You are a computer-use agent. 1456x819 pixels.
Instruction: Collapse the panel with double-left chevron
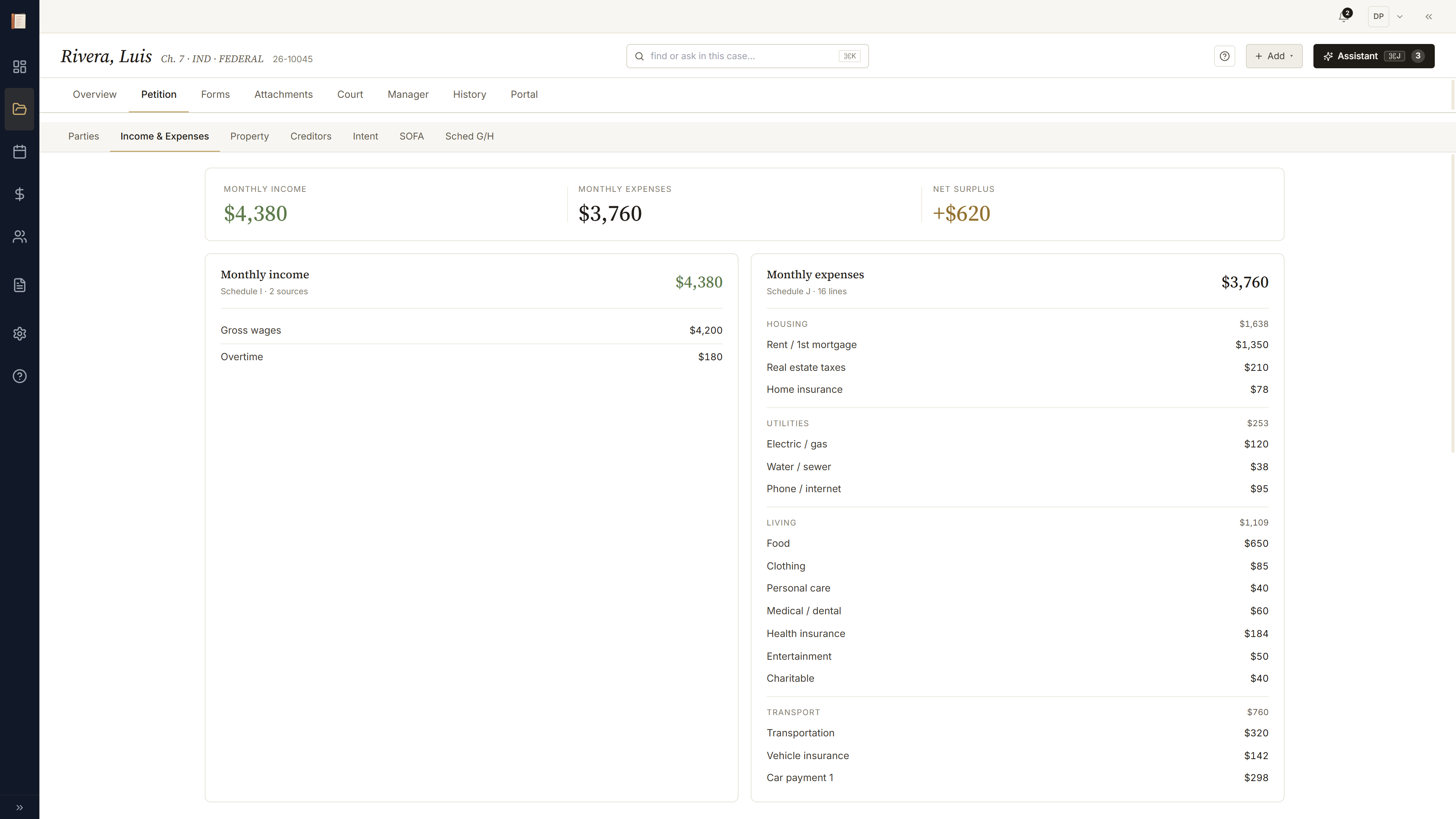coord(1428,16)
